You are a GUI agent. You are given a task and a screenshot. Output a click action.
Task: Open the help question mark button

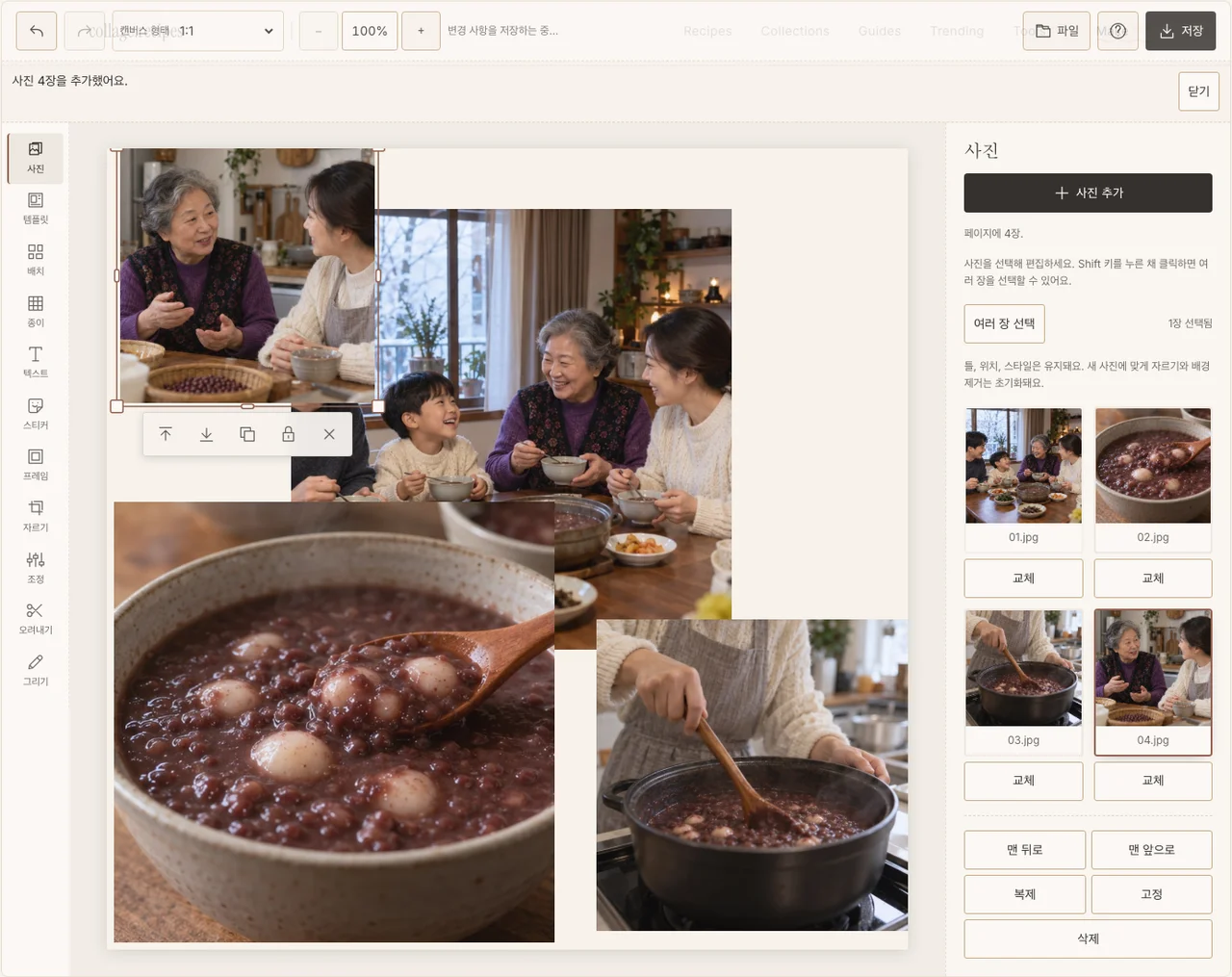(1117, 31)
